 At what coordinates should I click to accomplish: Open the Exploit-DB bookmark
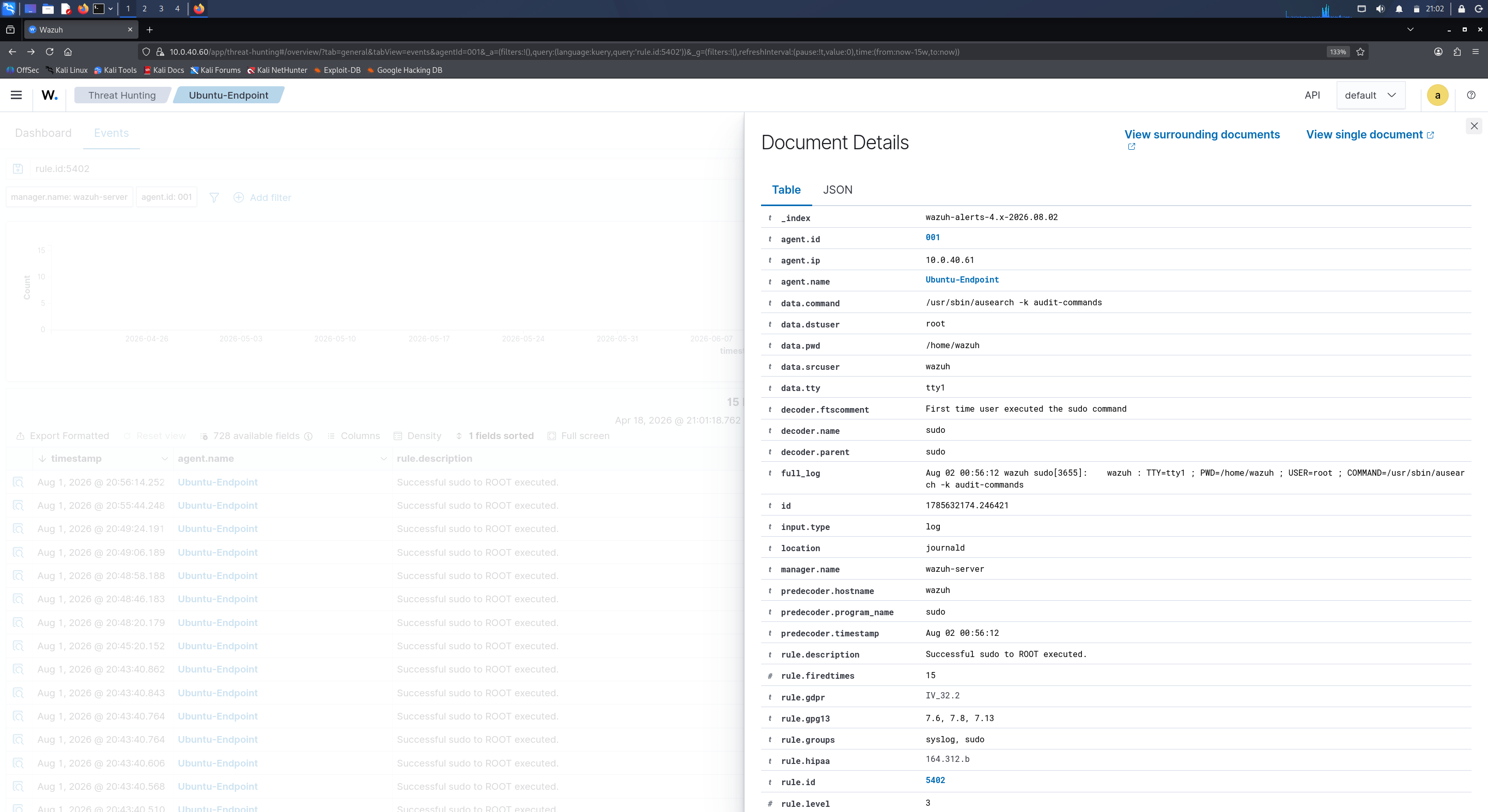click(x=337, y=70)
